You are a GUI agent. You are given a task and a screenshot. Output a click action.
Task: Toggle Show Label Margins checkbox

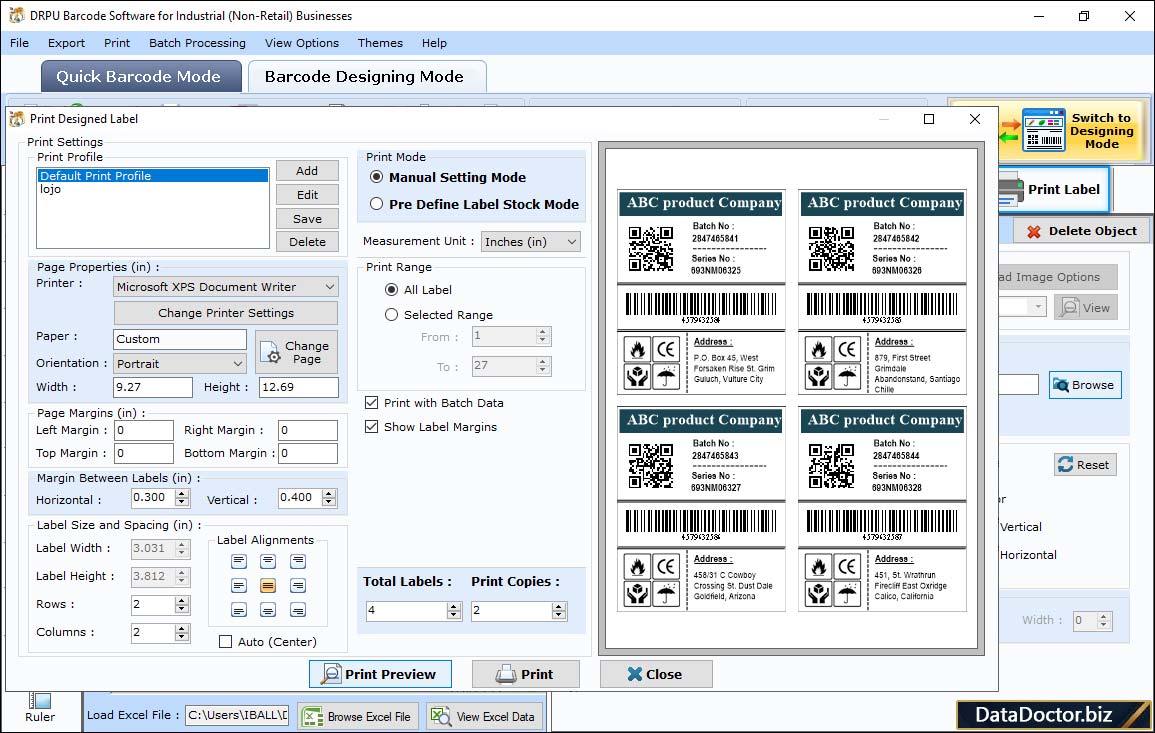coord(372,427)
